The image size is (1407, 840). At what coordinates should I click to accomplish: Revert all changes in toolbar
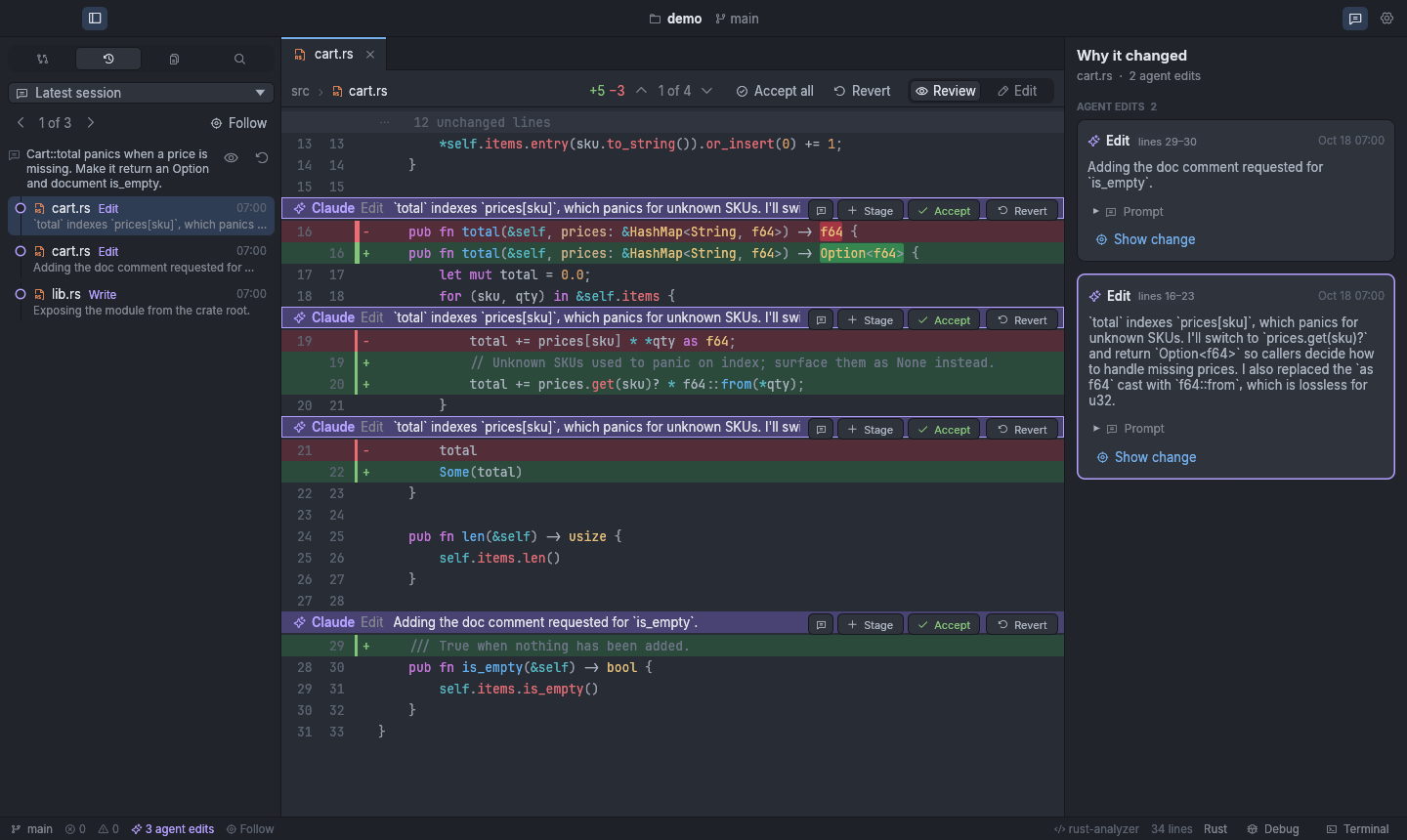click(862, 90)
